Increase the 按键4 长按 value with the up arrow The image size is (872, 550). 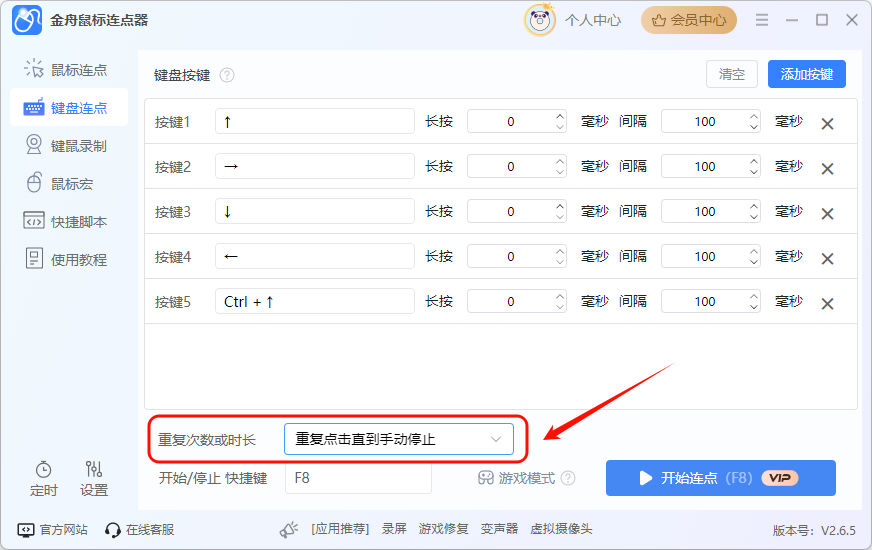[x=560, y=251]
